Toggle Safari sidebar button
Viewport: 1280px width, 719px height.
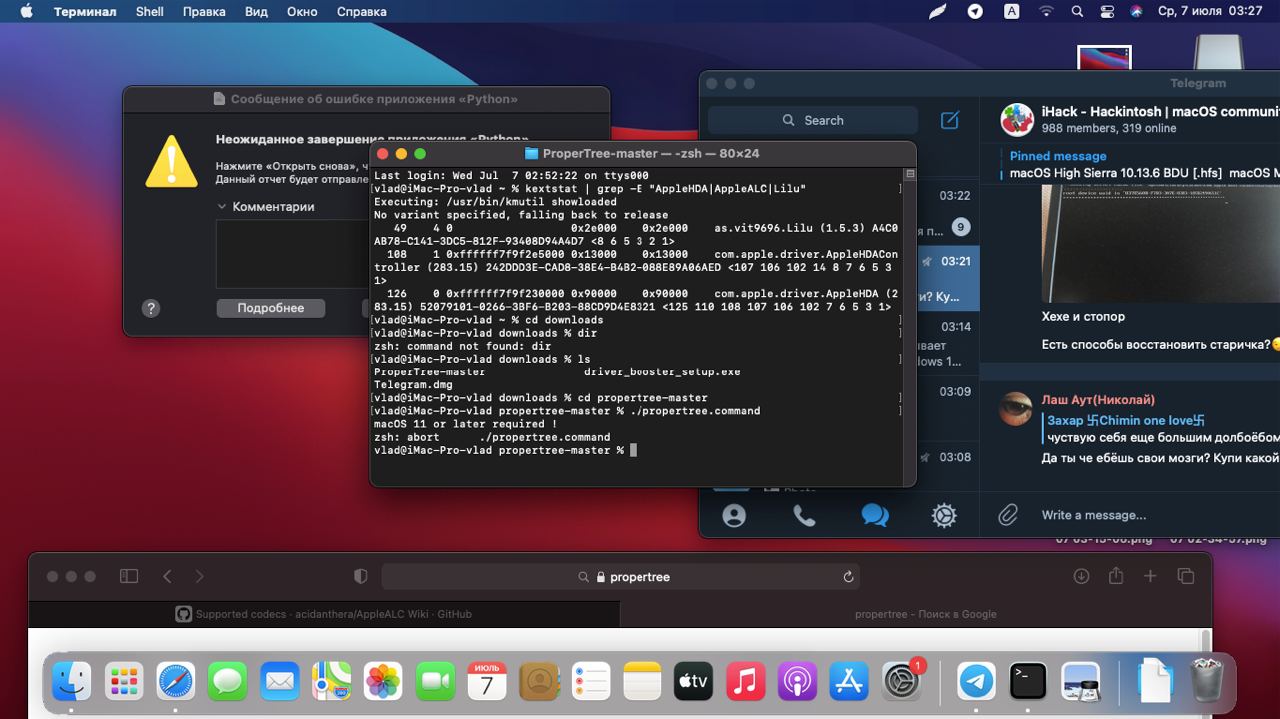129,576
